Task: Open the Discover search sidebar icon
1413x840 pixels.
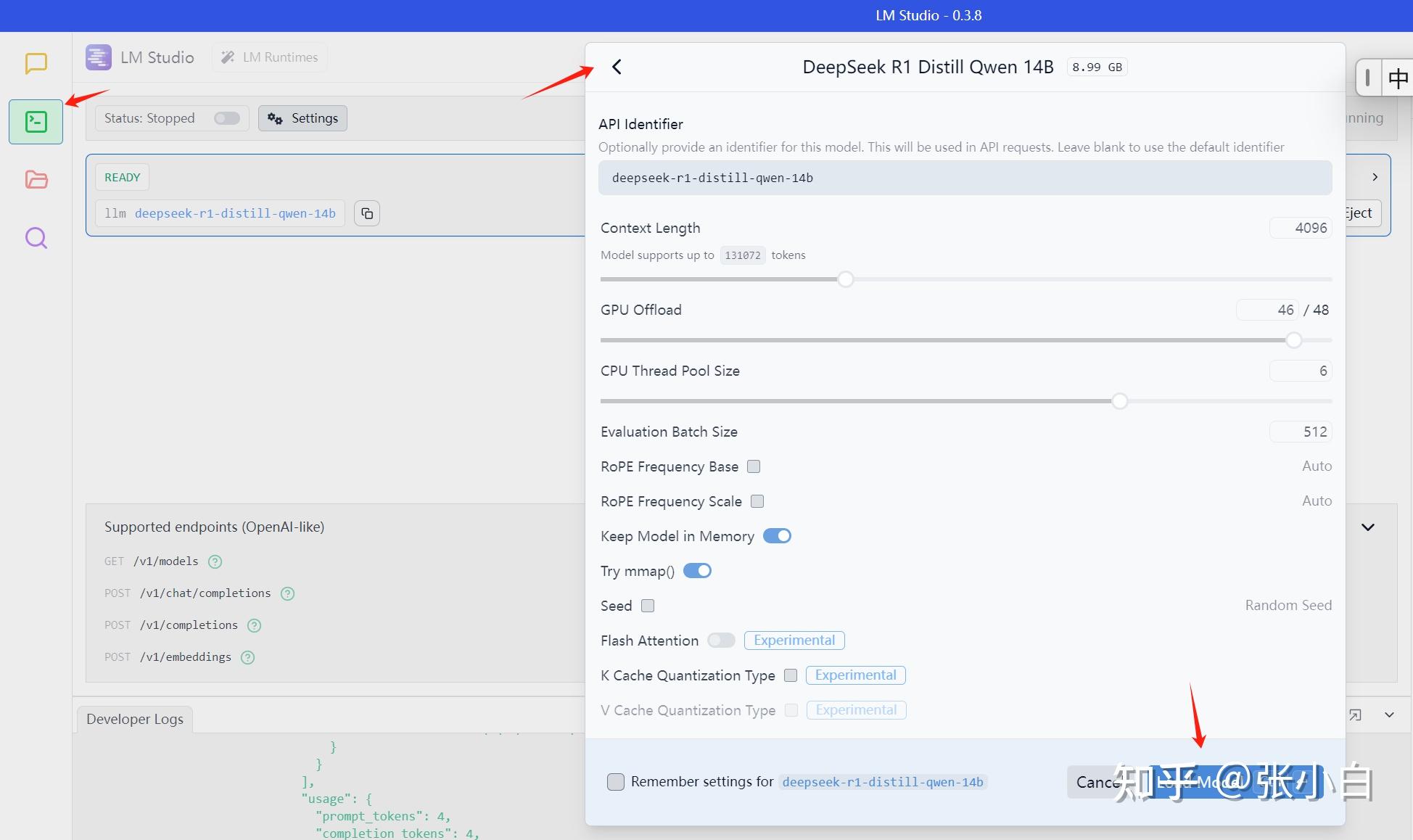Action: tap(36, 238)
